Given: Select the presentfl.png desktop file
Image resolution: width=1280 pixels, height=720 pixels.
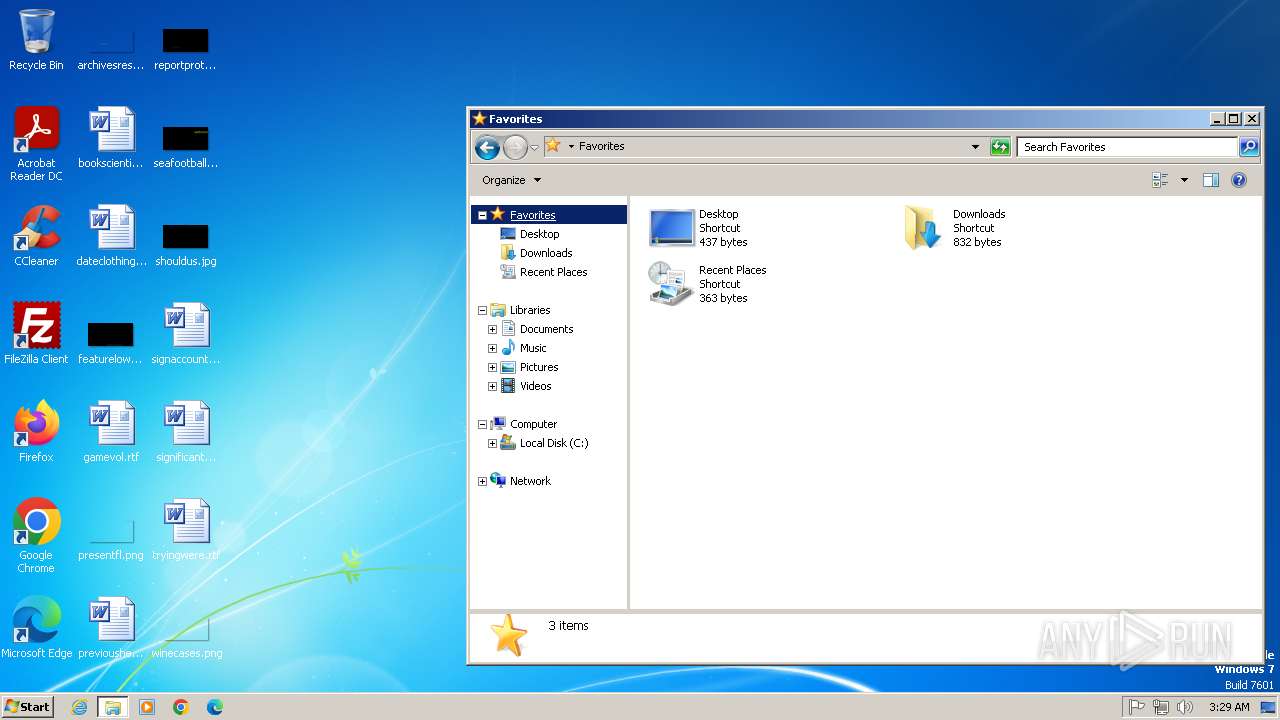Looking at the screenshot, I should click(111, 540).
